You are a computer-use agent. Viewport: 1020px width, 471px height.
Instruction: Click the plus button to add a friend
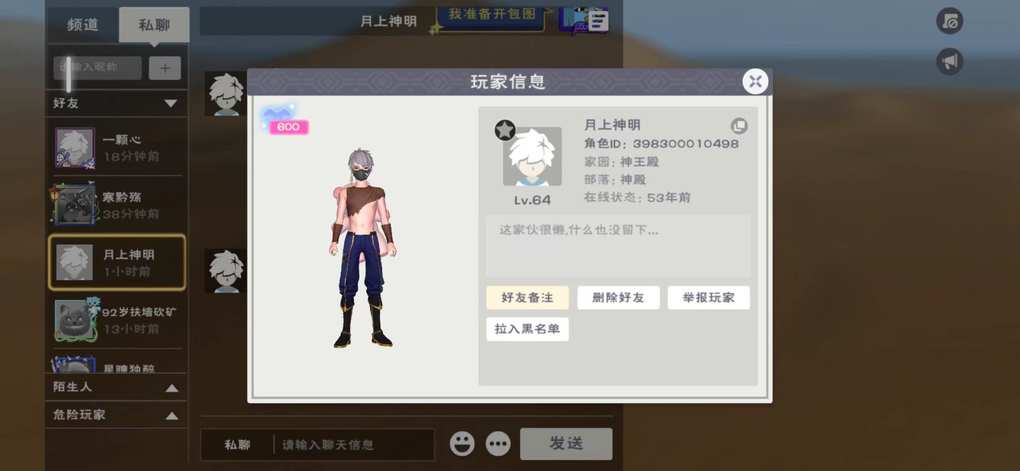click(165, 68)
